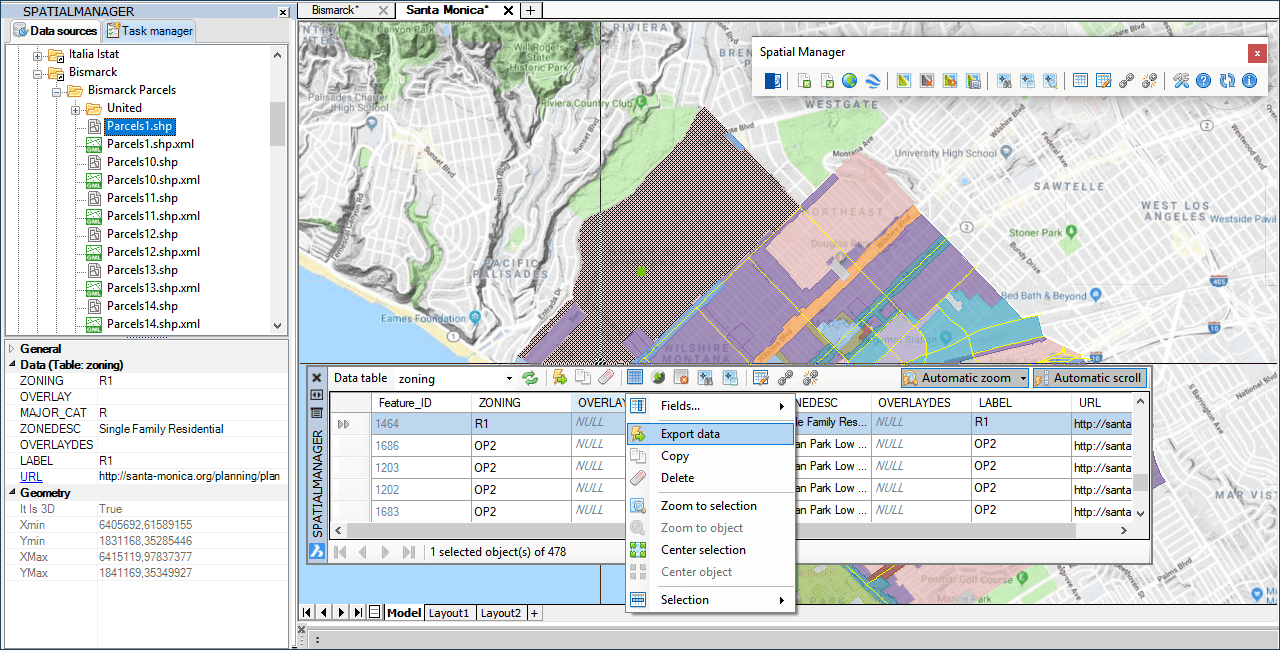Click the edit data grid pencil icon in floating toolbar
Image resolution: width=1280 pixels, height=650 pixels.
[1104, 81]
